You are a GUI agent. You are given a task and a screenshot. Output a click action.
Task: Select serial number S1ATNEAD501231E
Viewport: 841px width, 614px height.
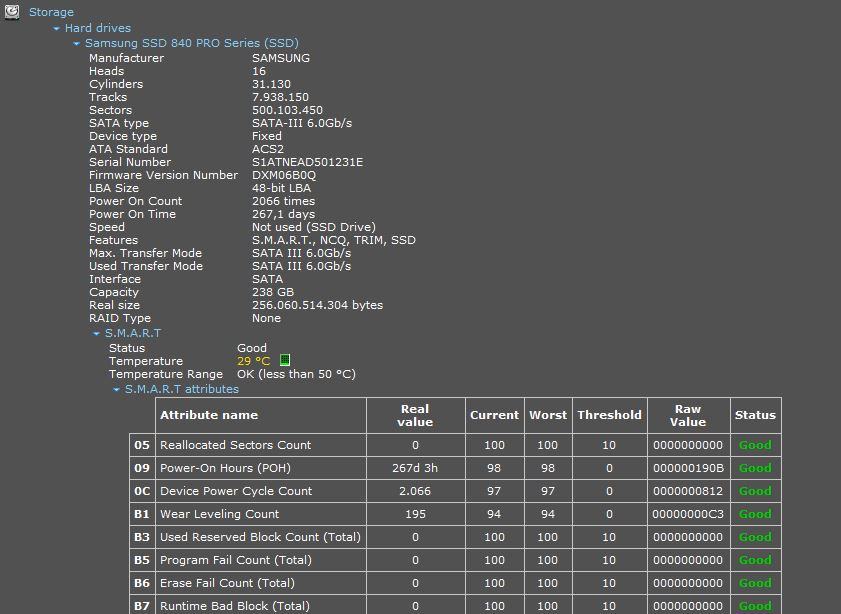(x=307, y=162)
